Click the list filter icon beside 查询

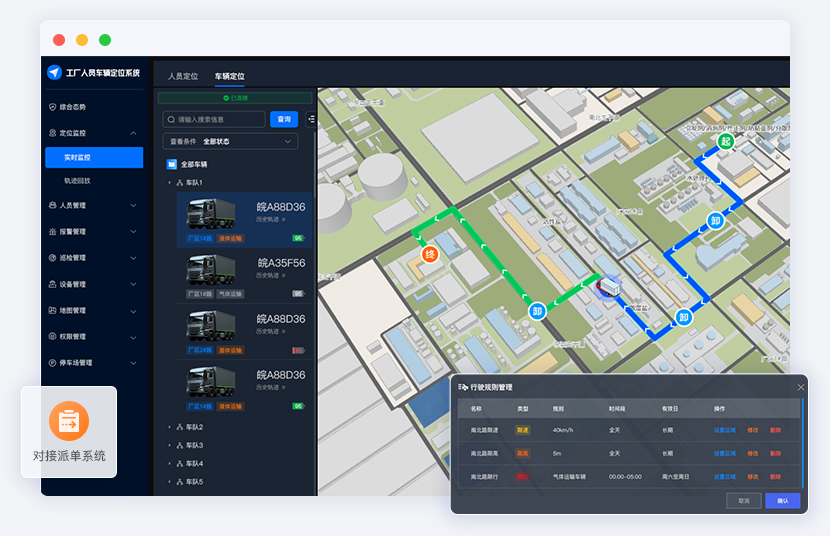pyautogui.click(x=311, y=119)
